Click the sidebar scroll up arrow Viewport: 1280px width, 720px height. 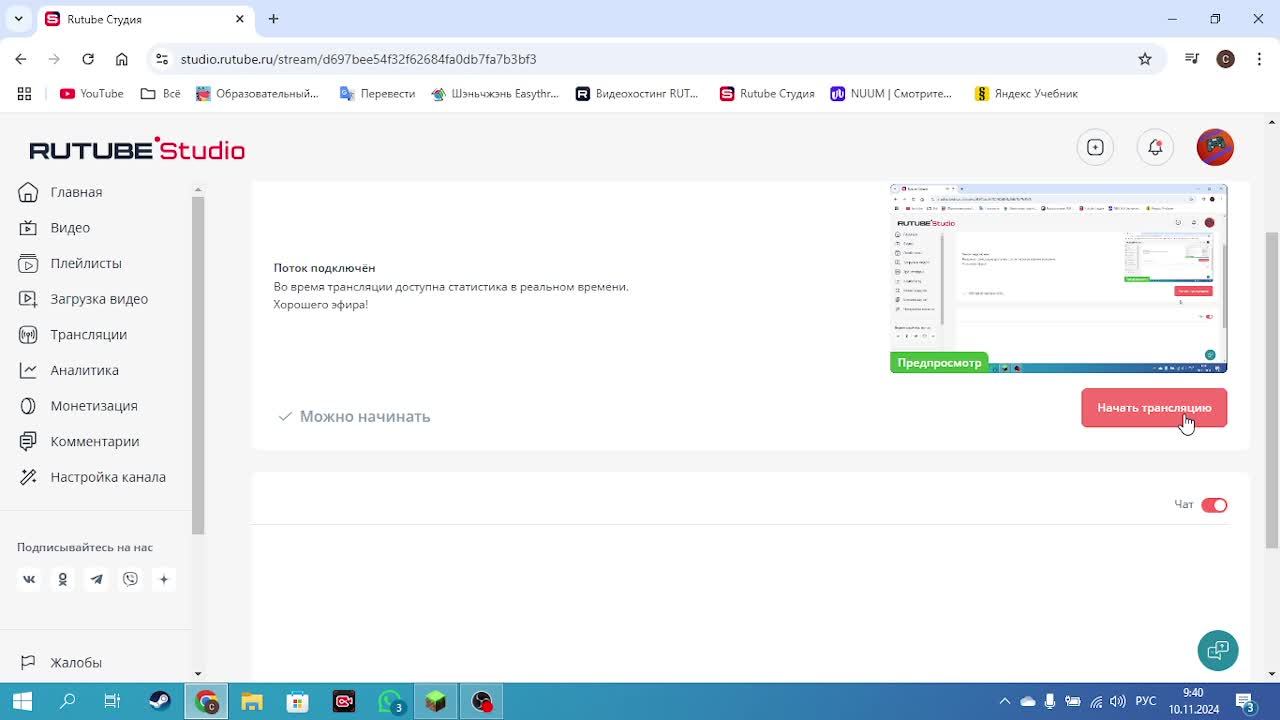(x=197, y=190)
